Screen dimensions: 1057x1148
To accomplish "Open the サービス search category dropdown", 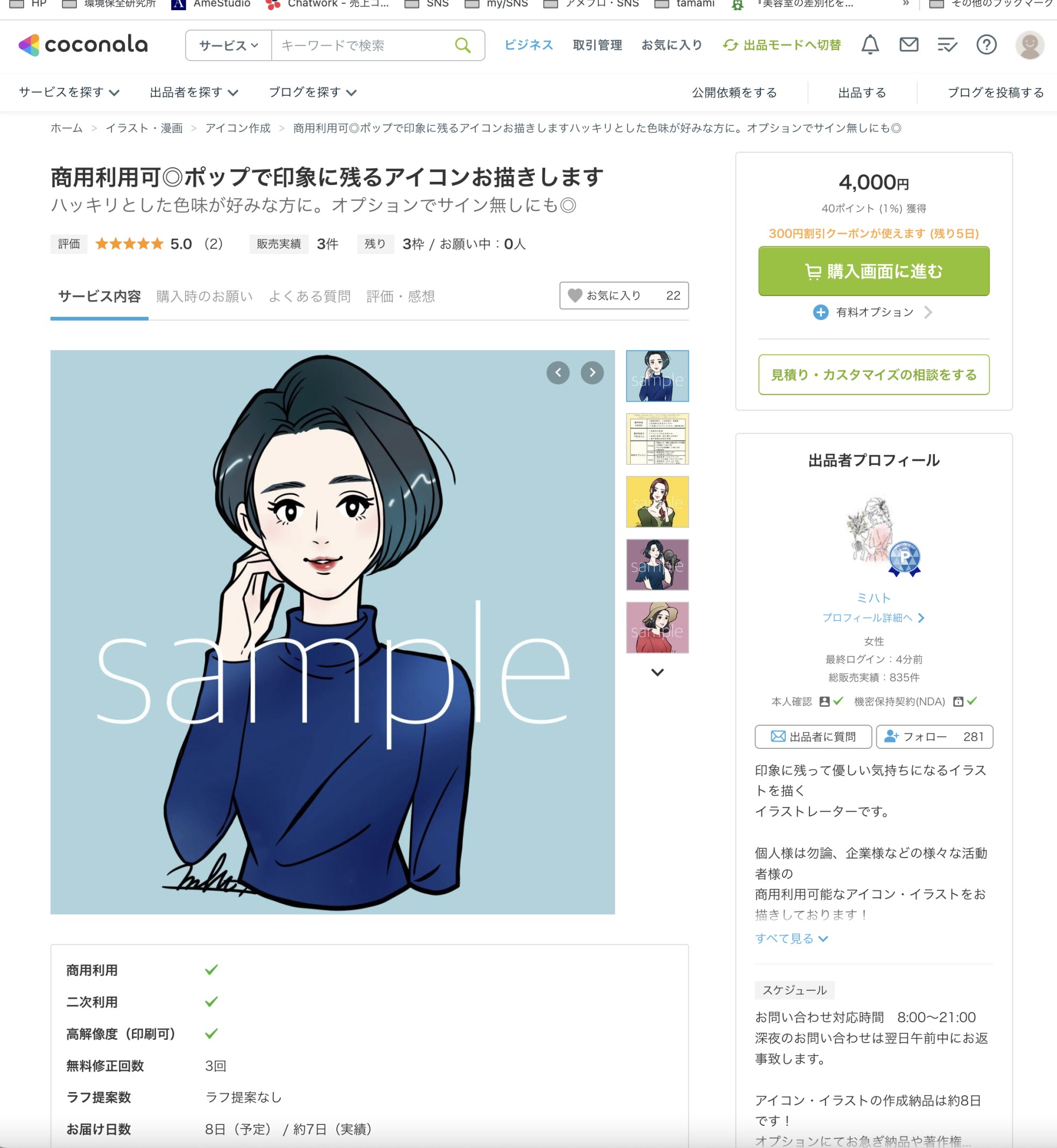I will tap(228, 45).
